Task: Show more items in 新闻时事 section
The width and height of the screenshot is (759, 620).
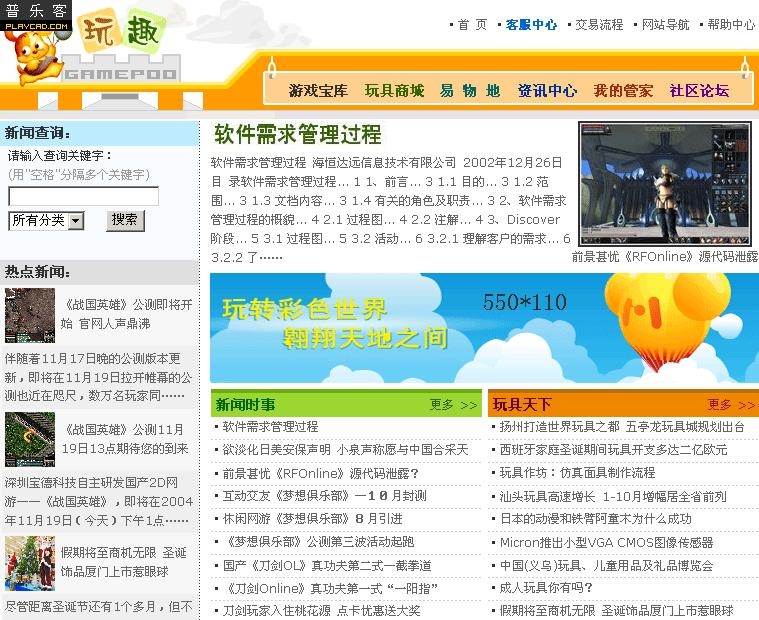Action: pyautogui.click(x=453, y=405)
